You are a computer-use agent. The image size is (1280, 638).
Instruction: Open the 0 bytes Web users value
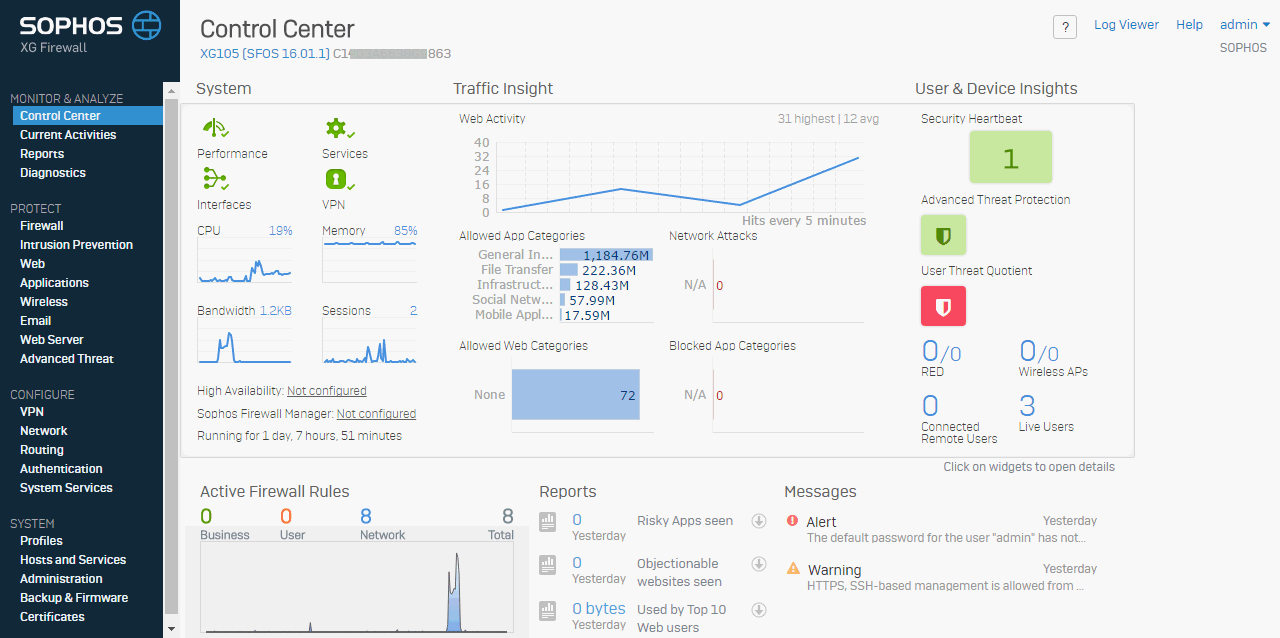coord(599,608)
